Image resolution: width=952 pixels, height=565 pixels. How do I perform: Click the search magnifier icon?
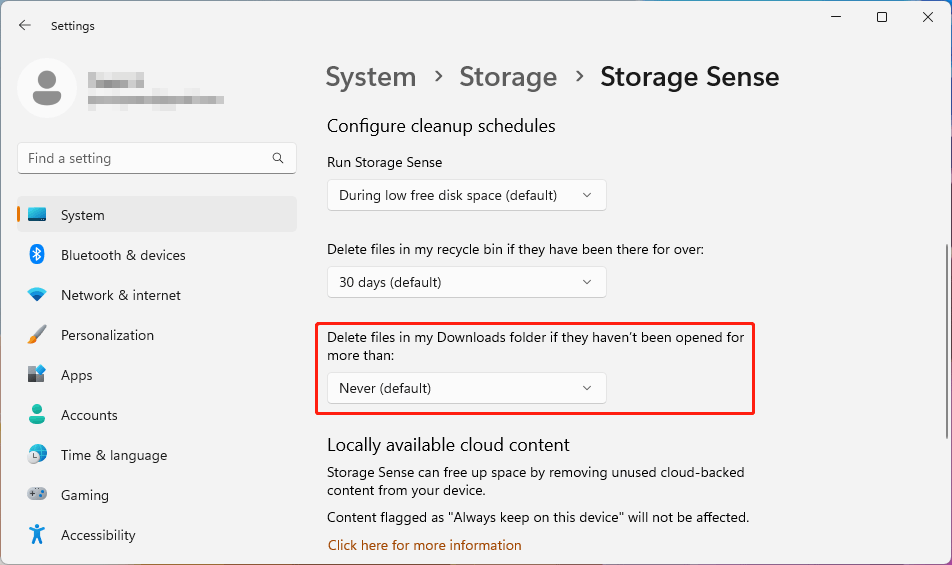pyautogui.click(x=278, y=158)
